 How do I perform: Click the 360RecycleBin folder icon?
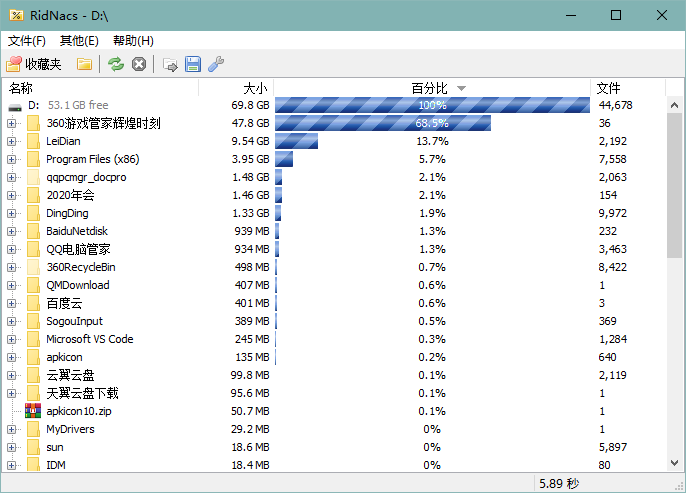click(x=33, y=267)
